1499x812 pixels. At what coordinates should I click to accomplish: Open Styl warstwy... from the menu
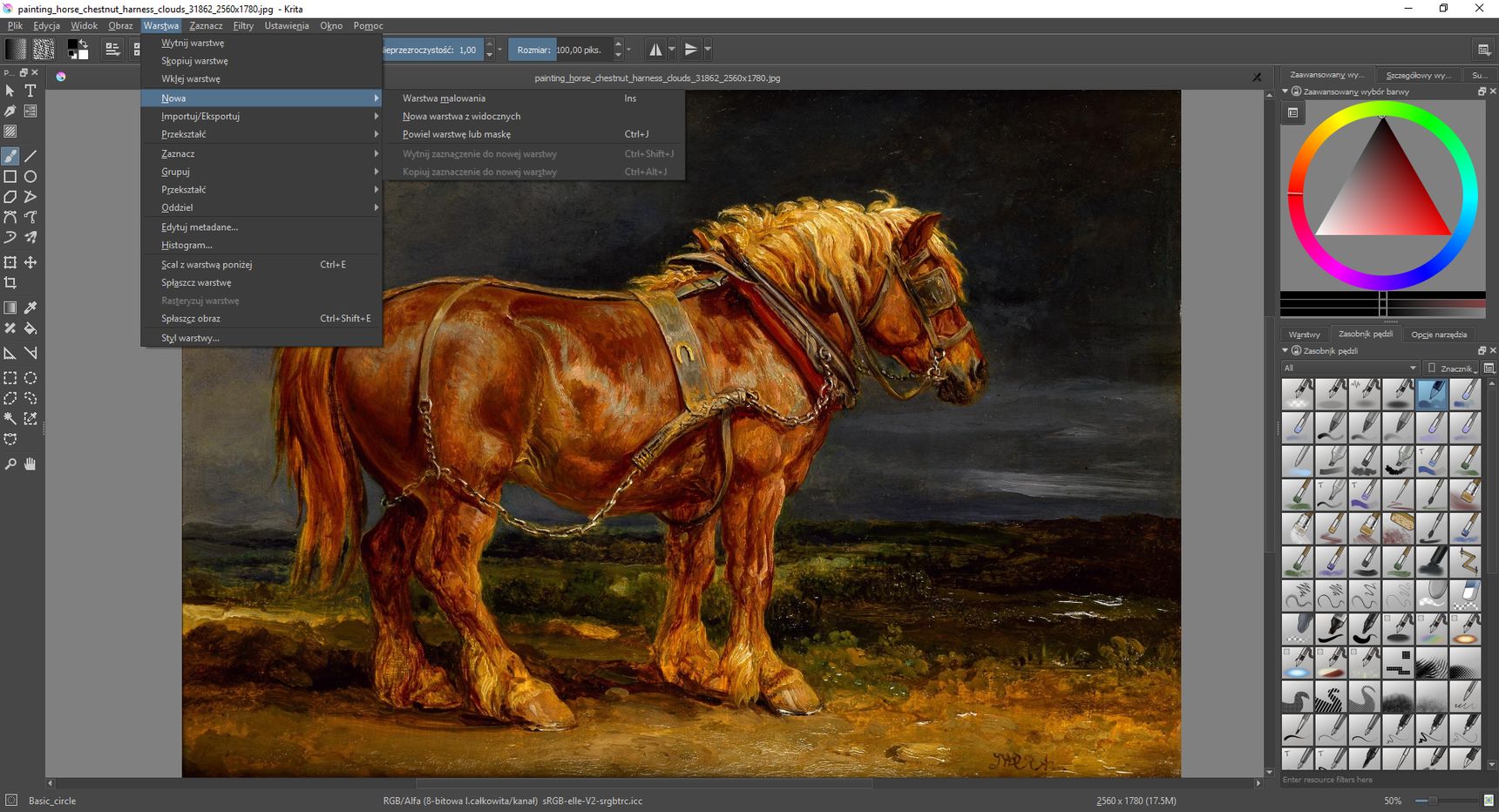261,338
